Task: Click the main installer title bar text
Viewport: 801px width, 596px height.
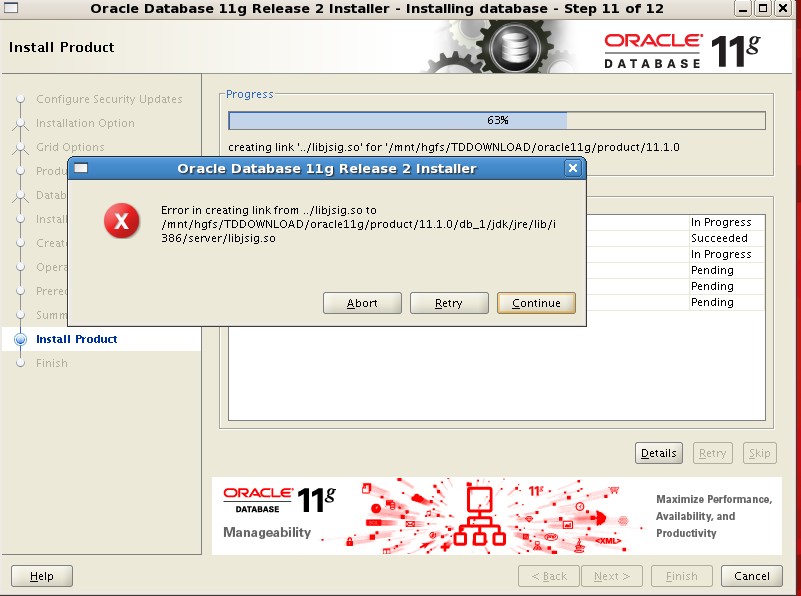Action: pos(377,9)
